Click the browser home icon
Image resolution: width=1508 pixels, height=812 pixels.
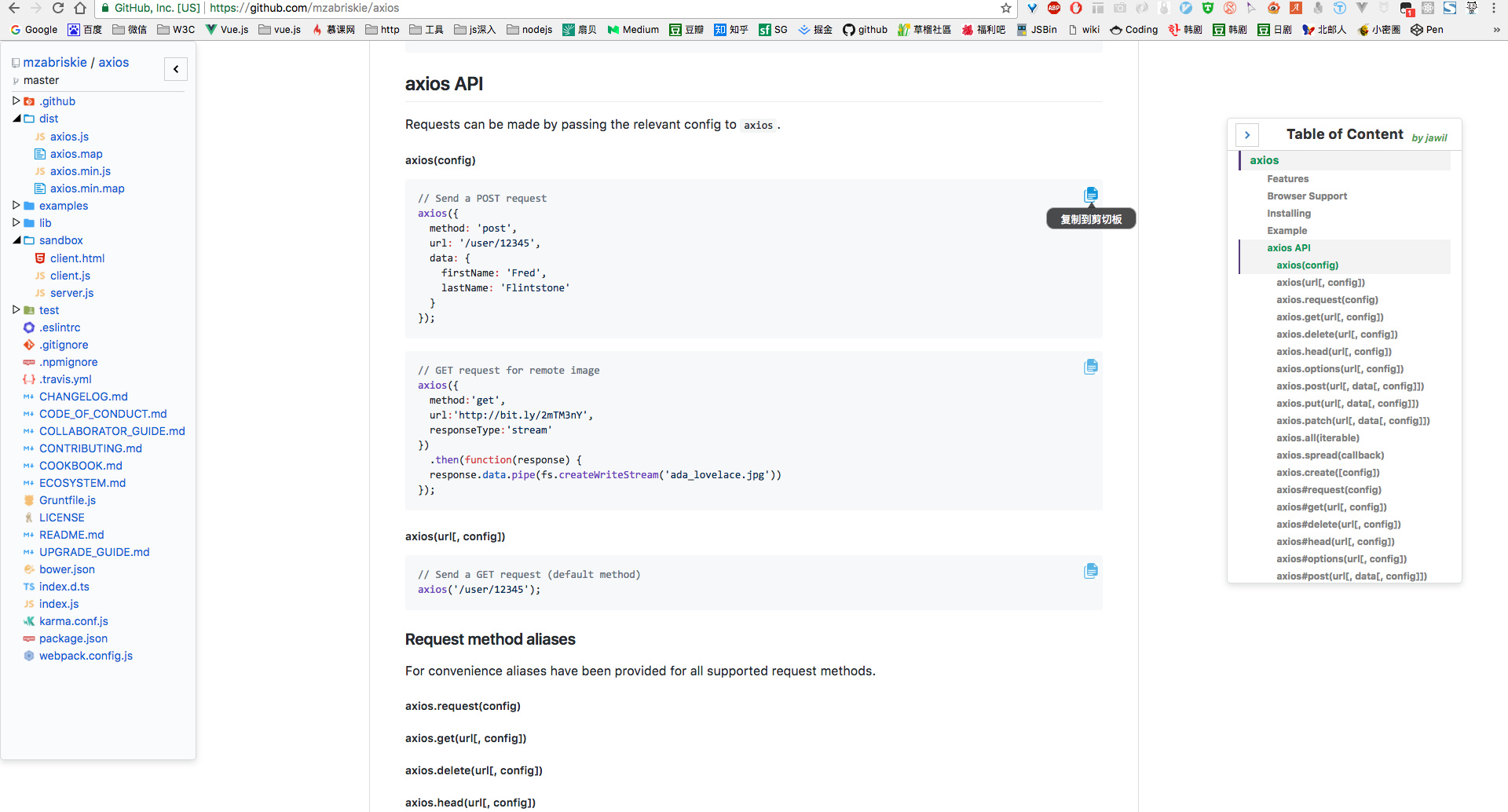[x=80, y=9]
